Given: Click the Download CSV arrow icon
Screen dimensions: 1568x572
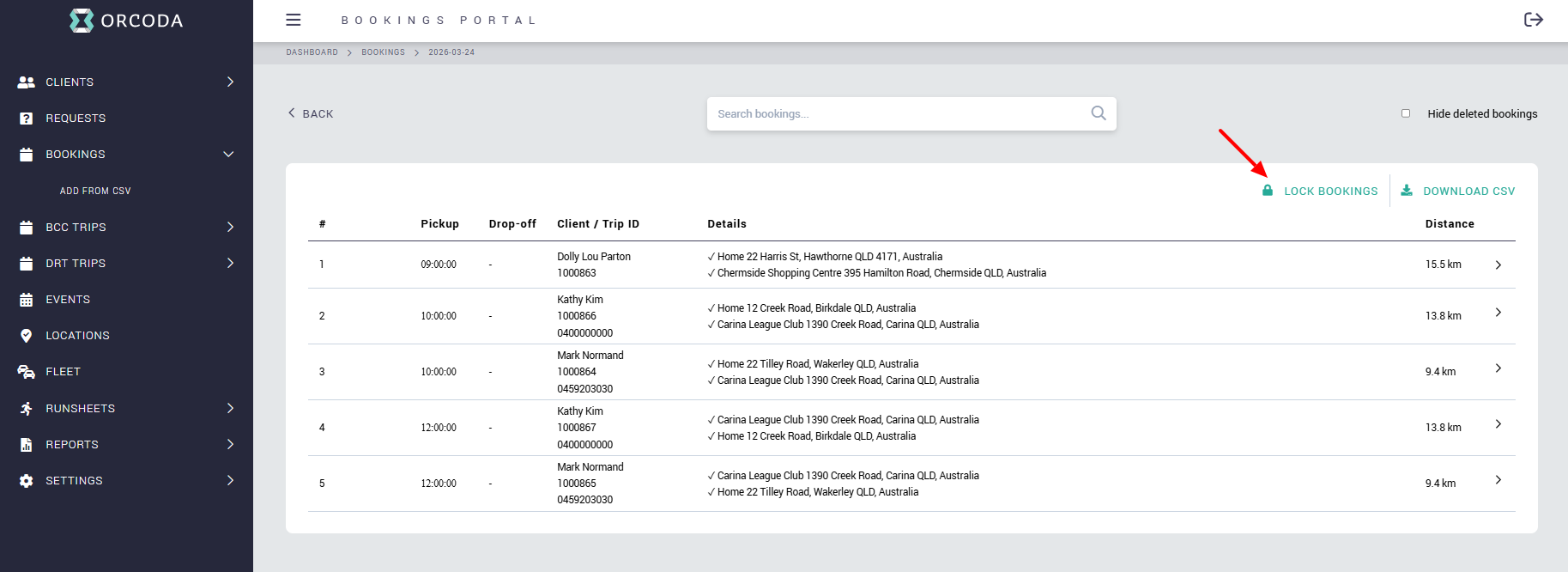Looking at the screenshot, I should coord(1407,191).
